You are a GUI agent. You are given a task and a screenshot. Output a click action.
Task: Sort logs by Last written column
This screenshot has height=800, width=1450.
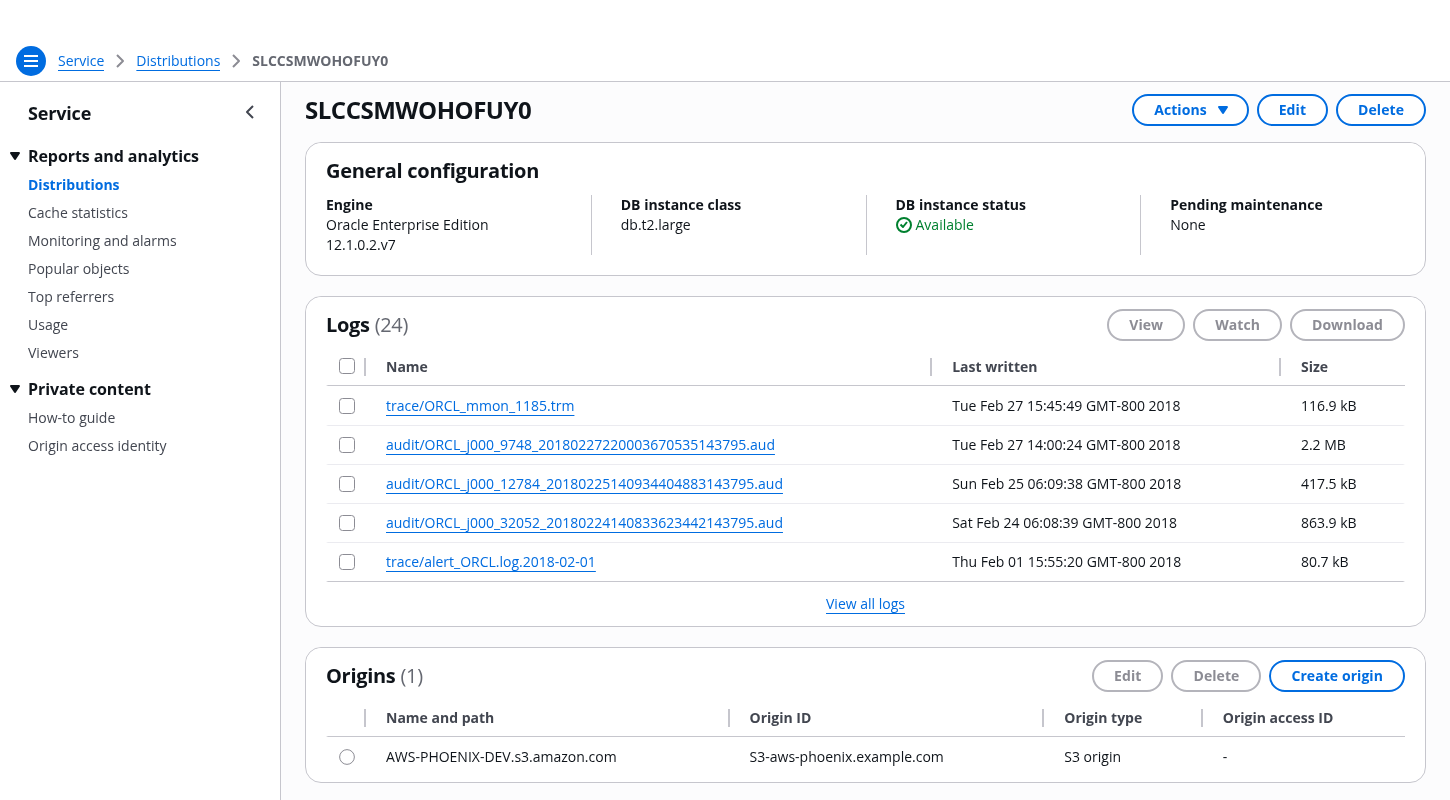[x=994, y=367]
